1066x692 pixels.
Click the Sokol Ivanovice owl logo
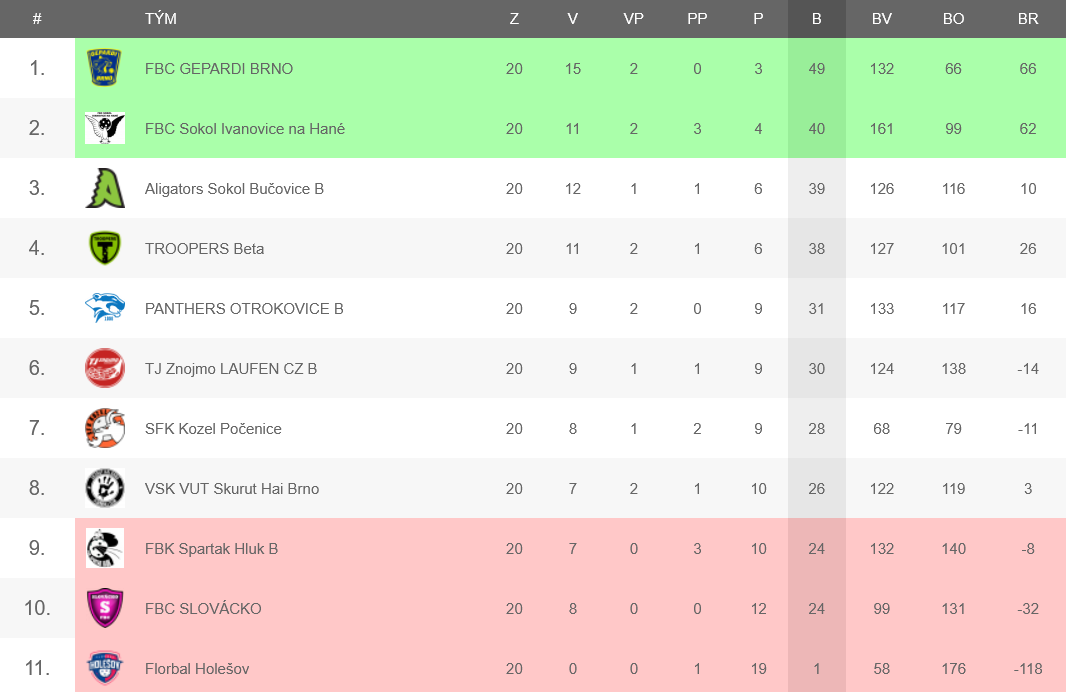(x=105, y=128)
